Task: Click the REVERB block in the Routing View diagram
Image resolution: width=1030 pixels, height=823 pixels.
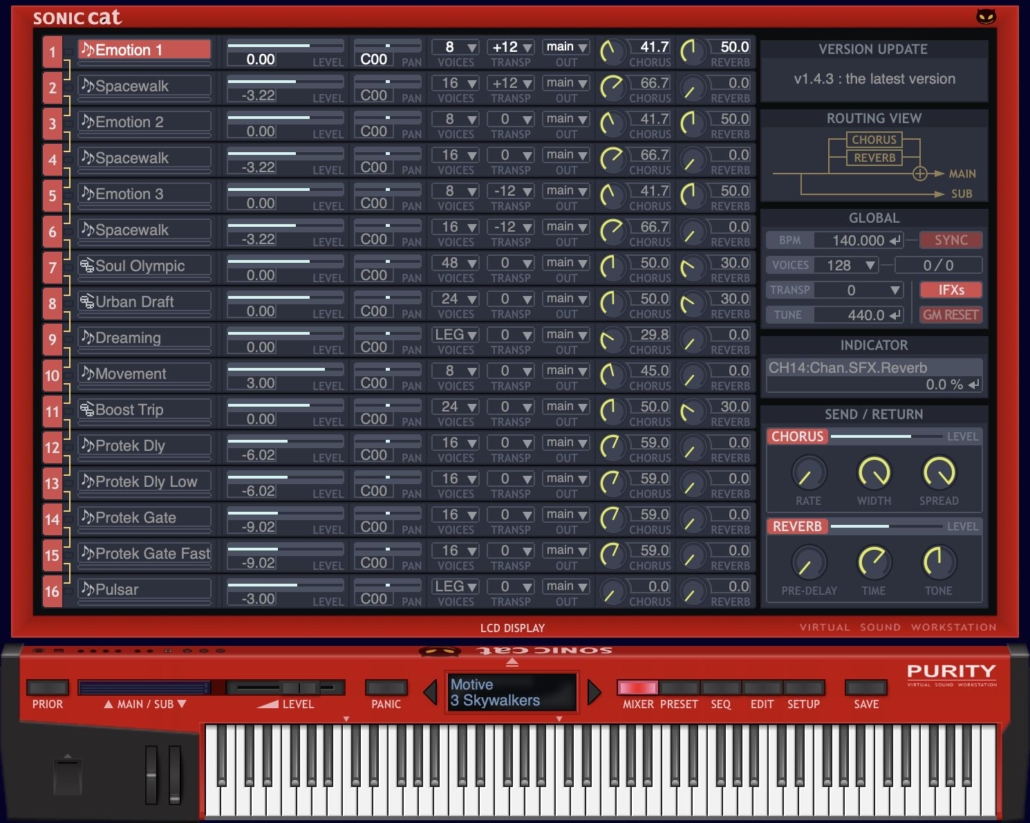Action: (x=875, y=157)
